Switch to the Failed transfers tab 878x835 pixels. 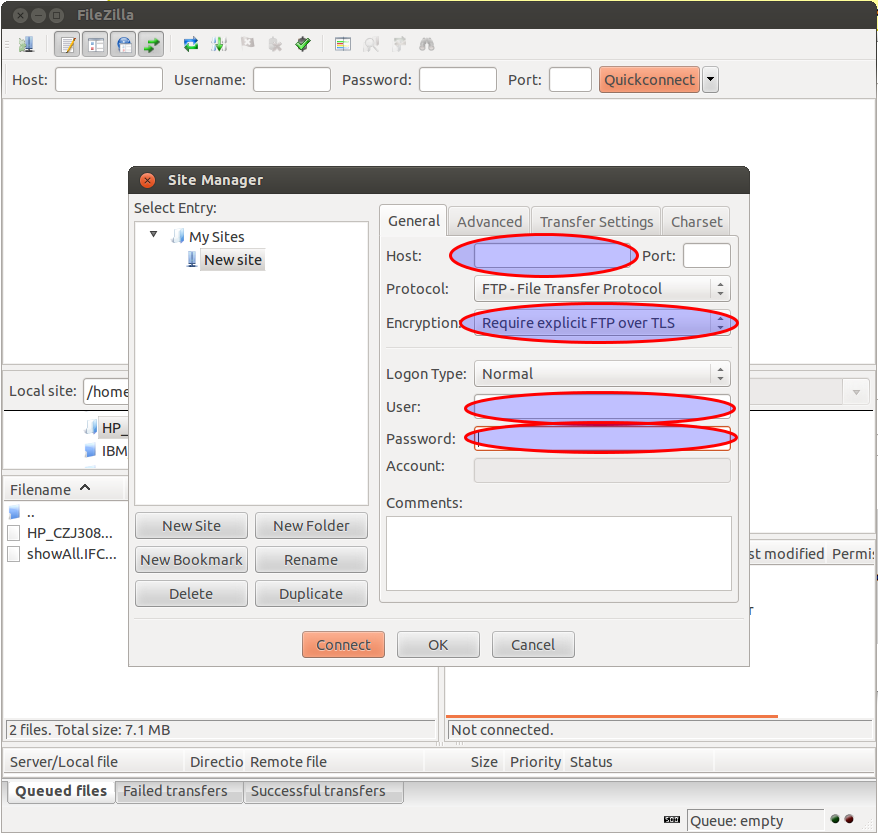[x=175, y=791]
